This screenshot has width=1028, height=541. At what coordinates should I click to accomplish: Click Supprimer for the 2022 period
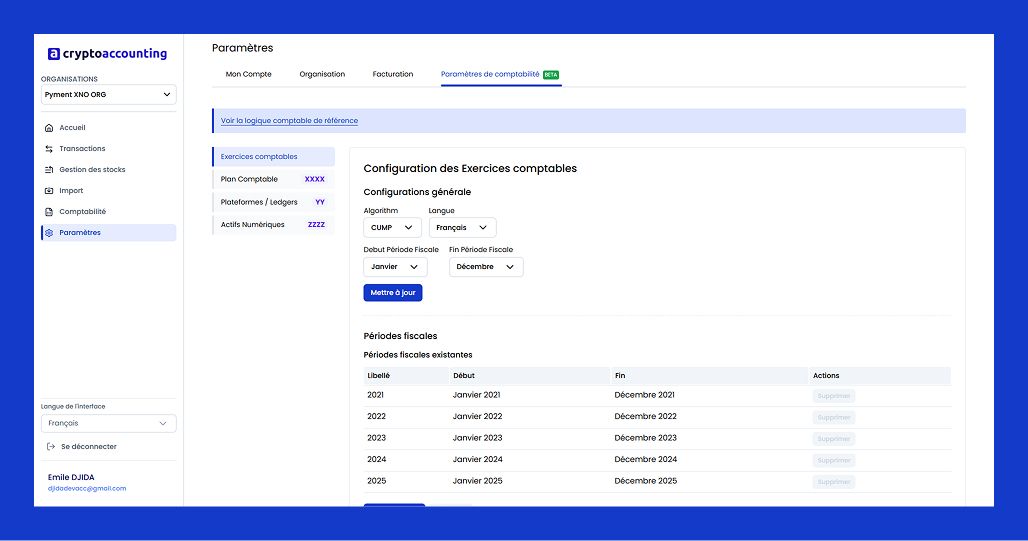click(x=834, y=417)
